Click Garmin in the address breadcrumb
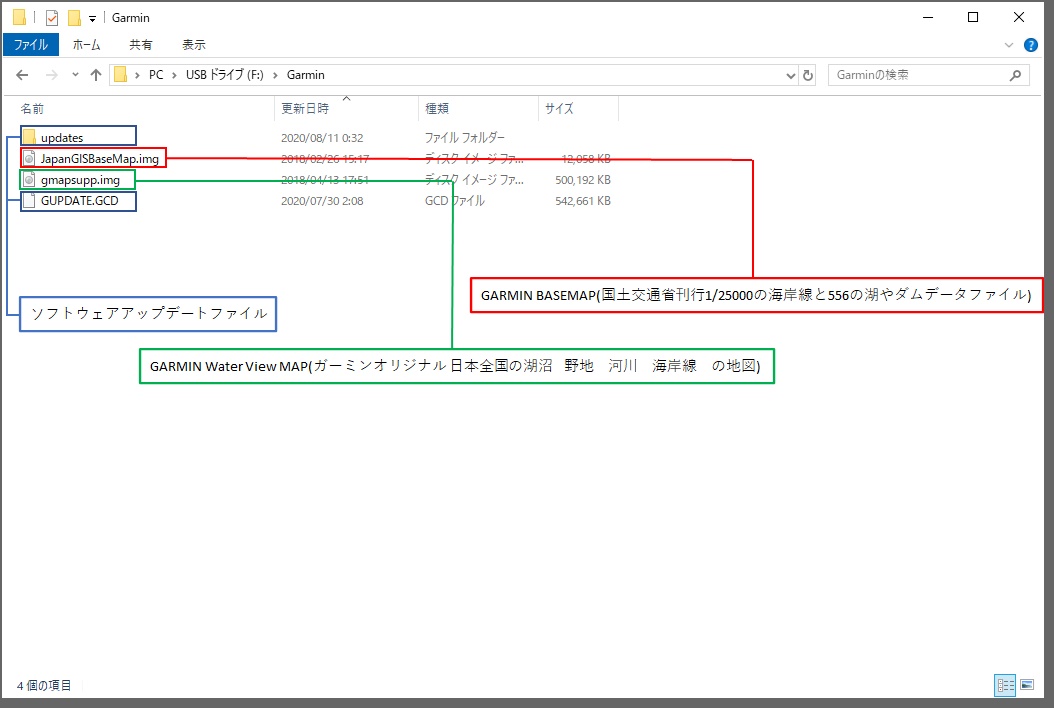The height and width of the screenshot is (708, 1054). [x=306, y=75]
